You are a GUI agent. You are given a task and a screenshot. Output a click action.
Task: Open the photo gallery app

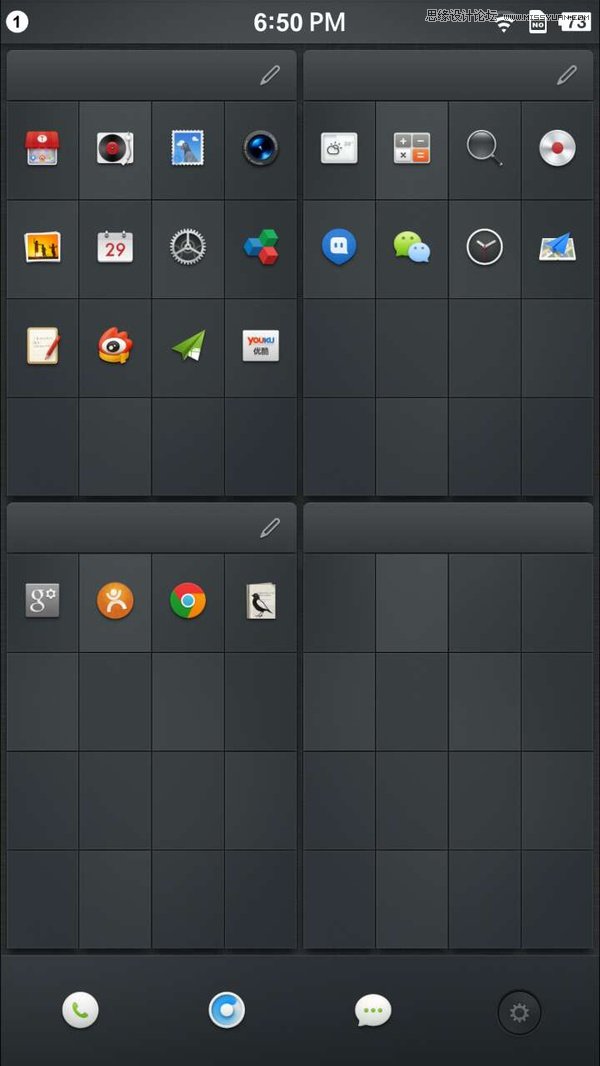[x=42, y=247]
